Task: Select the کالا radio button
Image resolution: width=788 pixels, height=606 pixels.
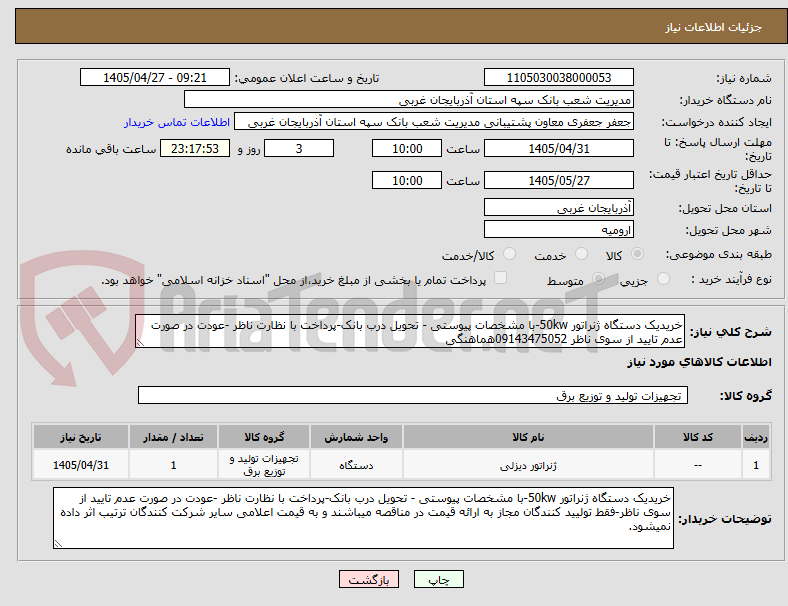Action: click(x=637, y=254)
